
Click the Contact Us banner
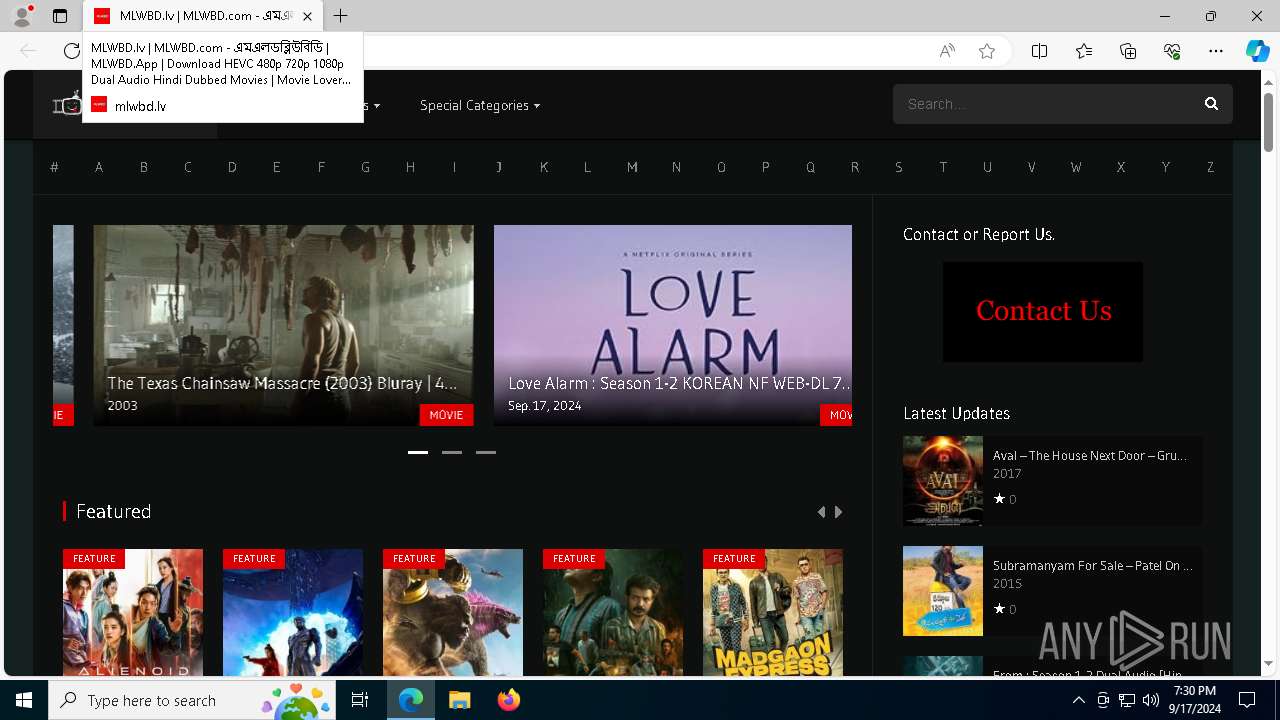click(1043, 312)
